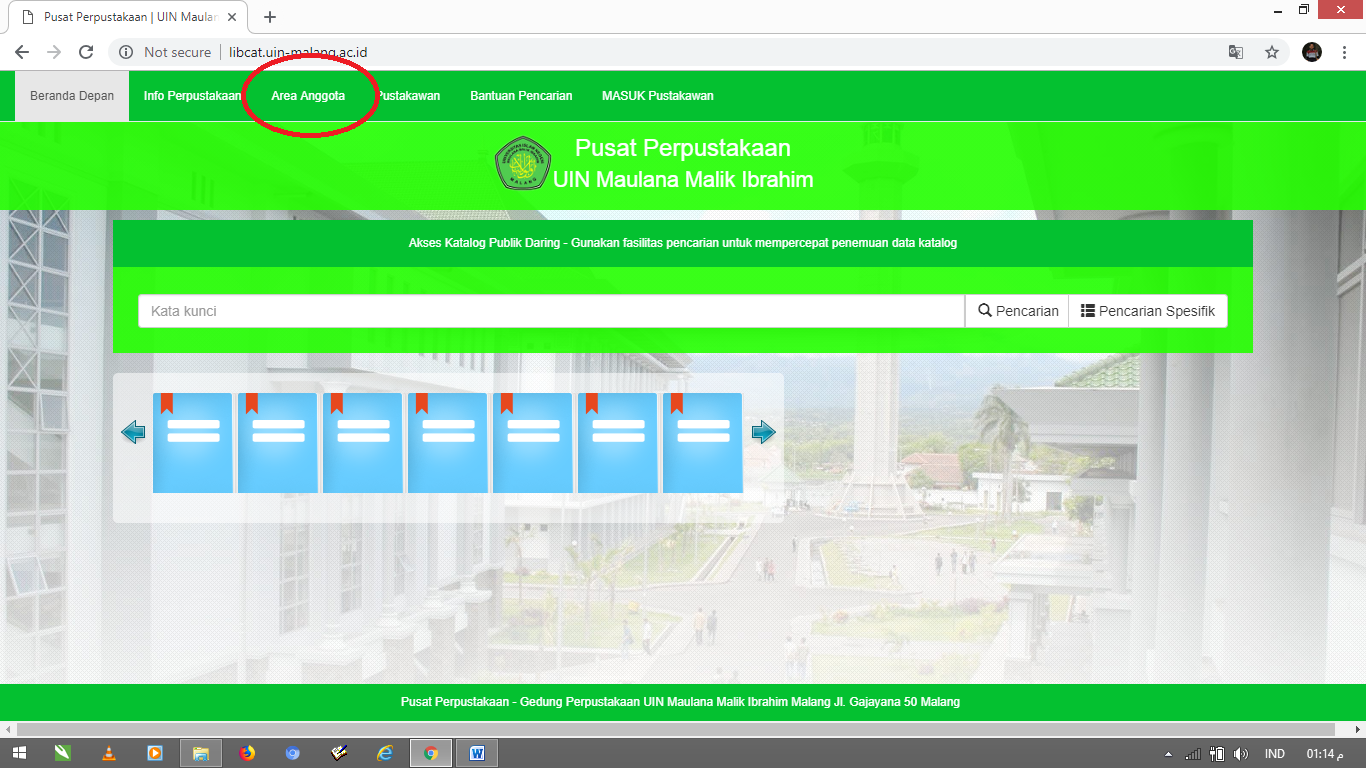Open the media player taskbar icon

(155, 753)
